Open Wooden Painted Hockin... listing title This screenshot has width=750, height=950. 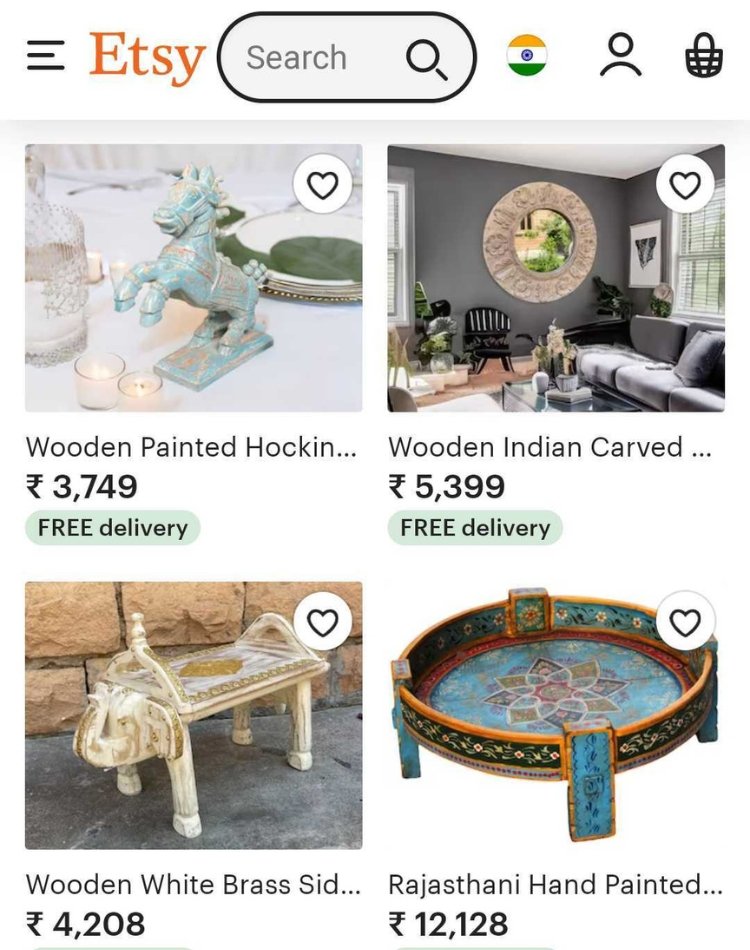tap(191, 447)
